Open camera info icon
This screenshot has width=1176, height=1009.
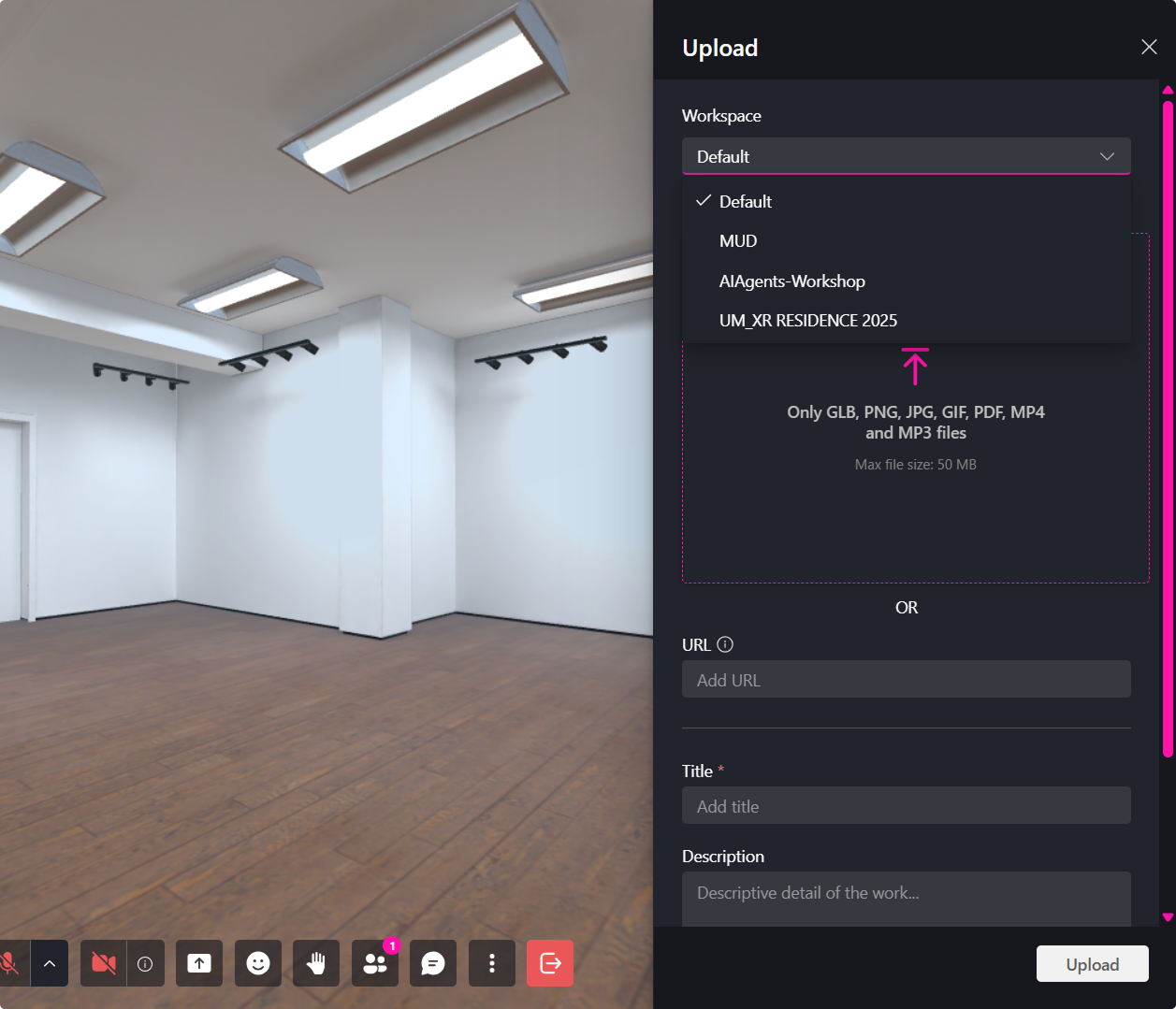(145, 963)
